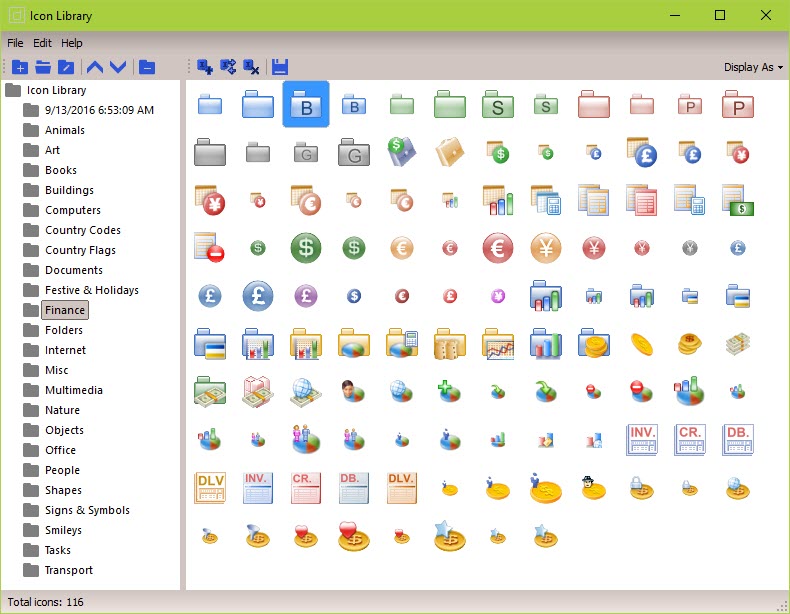The width and height of the screenshot is (790, 614).
Task: Select the blue CR. credit document icon
Action: [690, 439]
